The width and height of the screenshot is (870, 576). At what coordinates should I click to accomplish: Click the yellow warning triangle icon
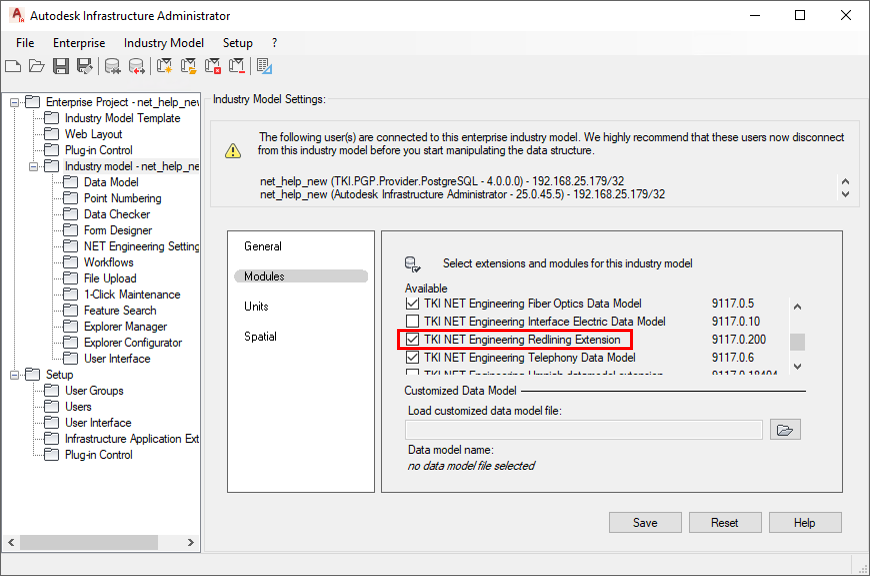point(233,150)
